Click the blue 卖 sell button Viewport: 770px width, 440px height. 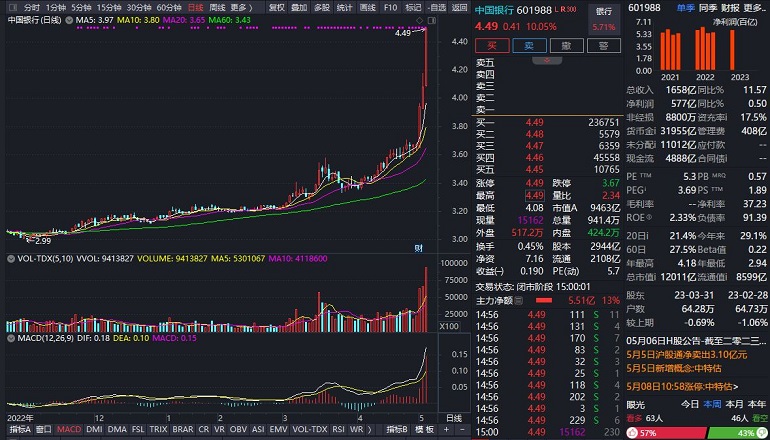click(529, 46)
